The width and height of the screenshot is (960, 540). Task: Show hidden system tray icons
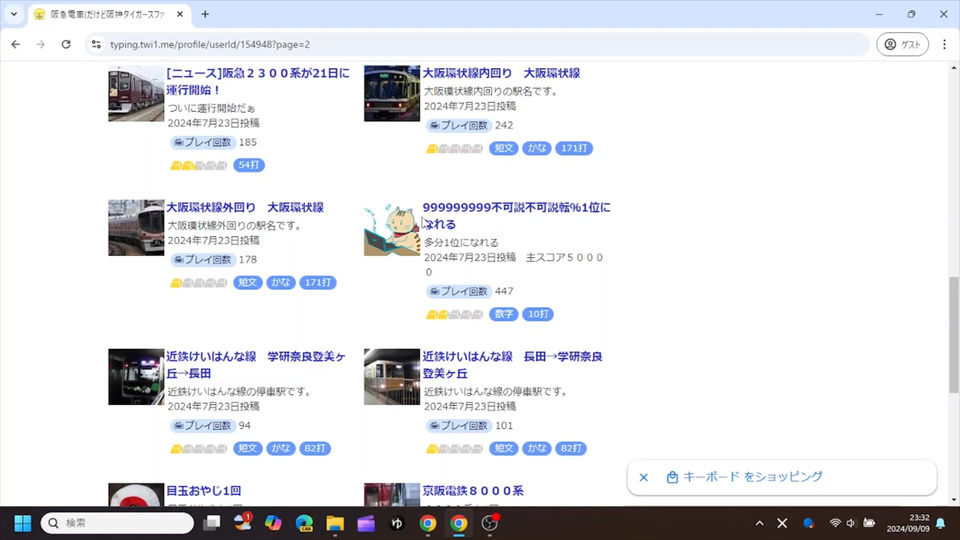coord(760,523)
